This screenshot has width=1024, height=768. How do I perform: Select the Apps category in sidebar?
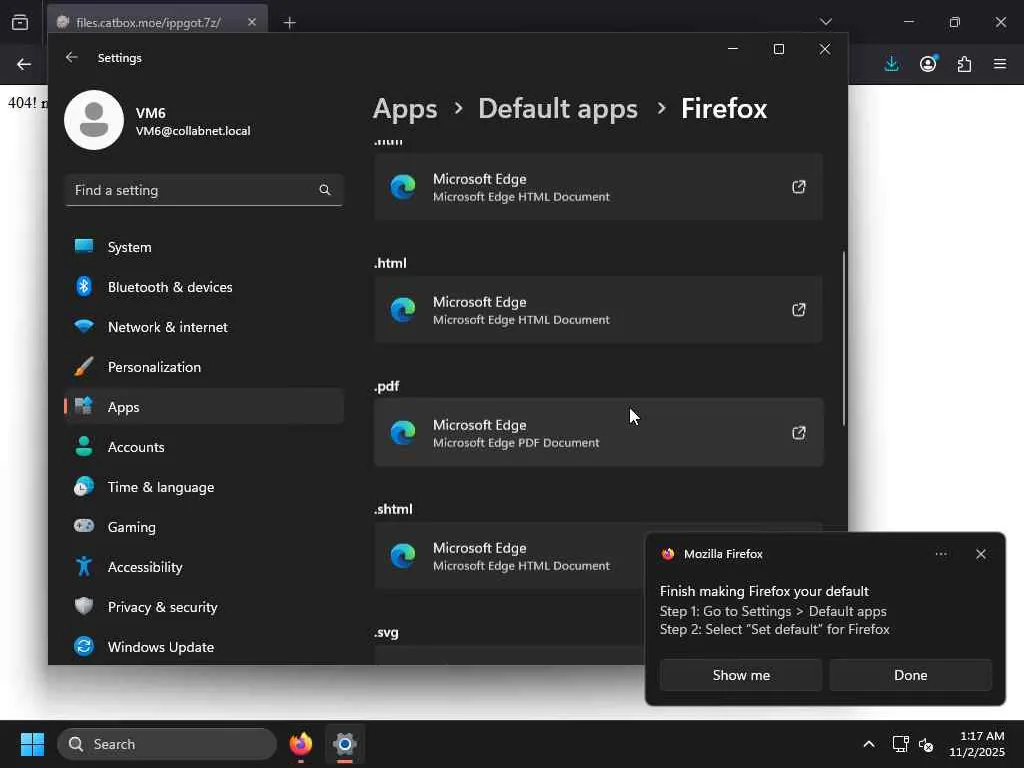pos(204,407)
